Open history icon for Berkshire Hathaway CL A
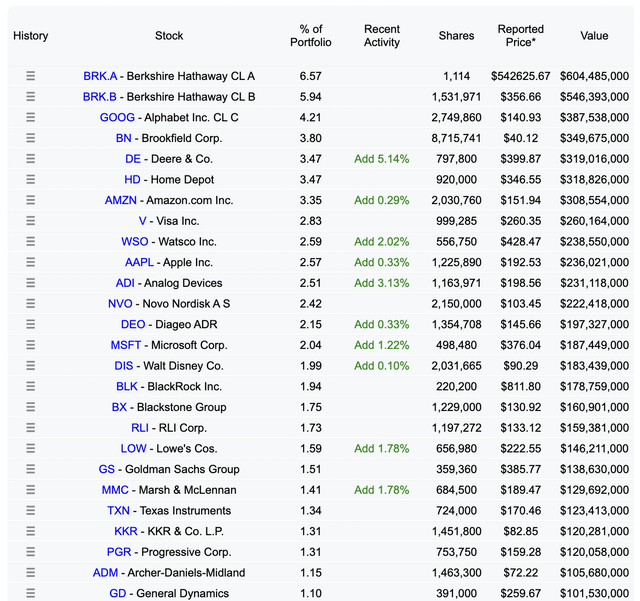 pyautogui.click(x=31, y=76)
